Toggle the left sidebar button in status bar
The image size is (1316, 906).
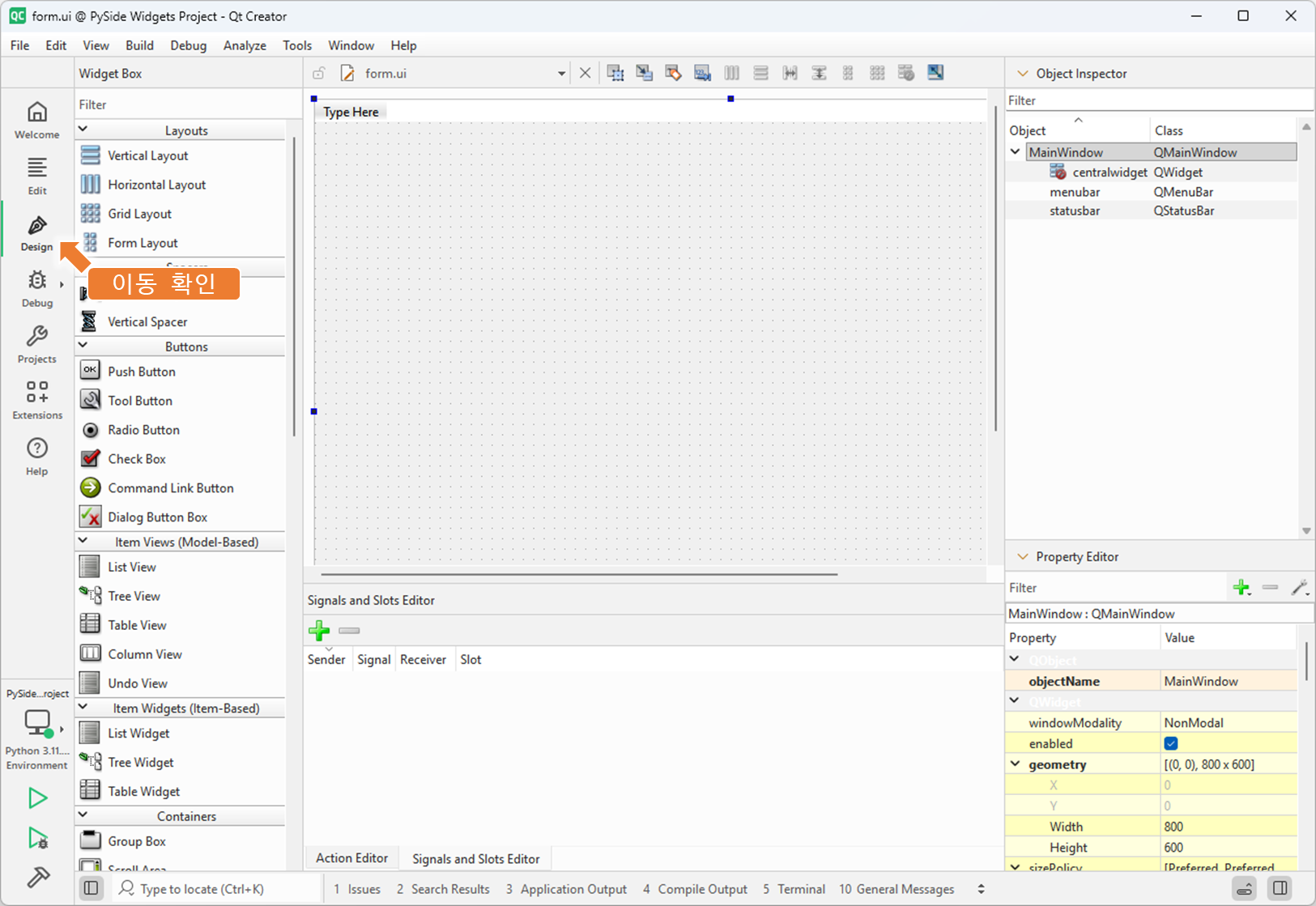(92, 889)
